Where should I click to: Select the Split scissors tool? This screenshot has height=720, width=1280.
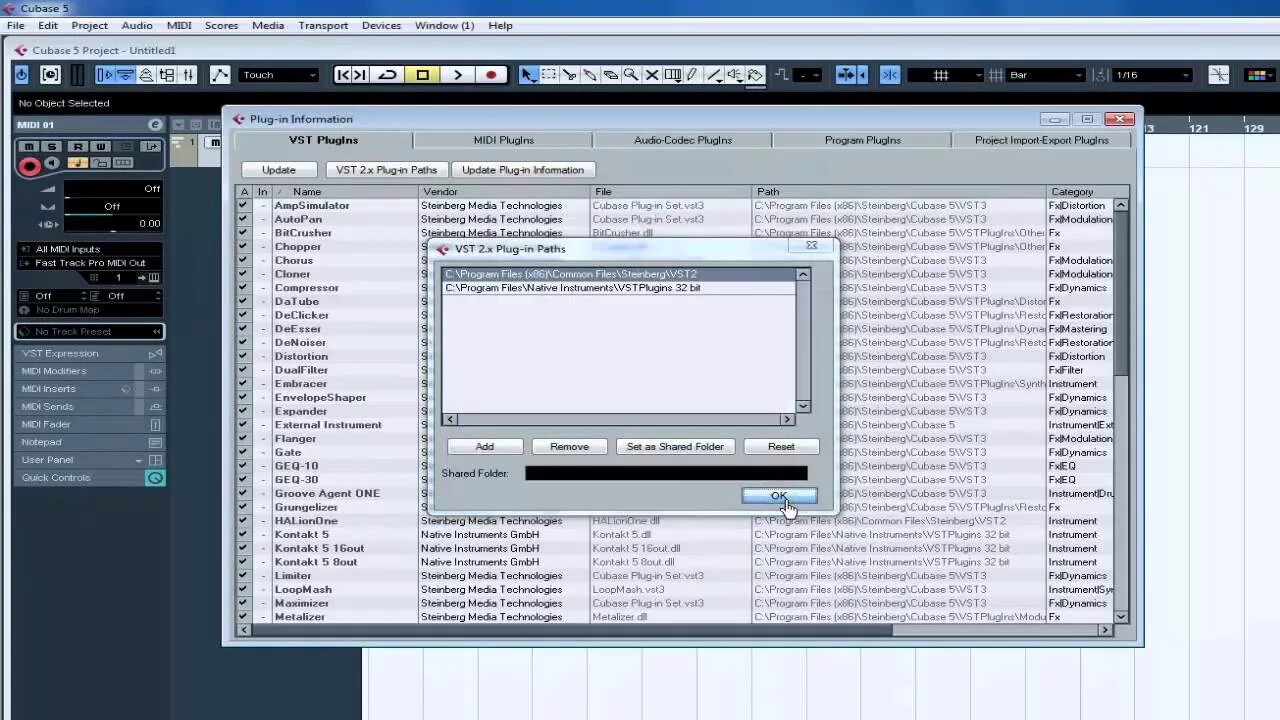pyautogui.click(x=570, y=75)
